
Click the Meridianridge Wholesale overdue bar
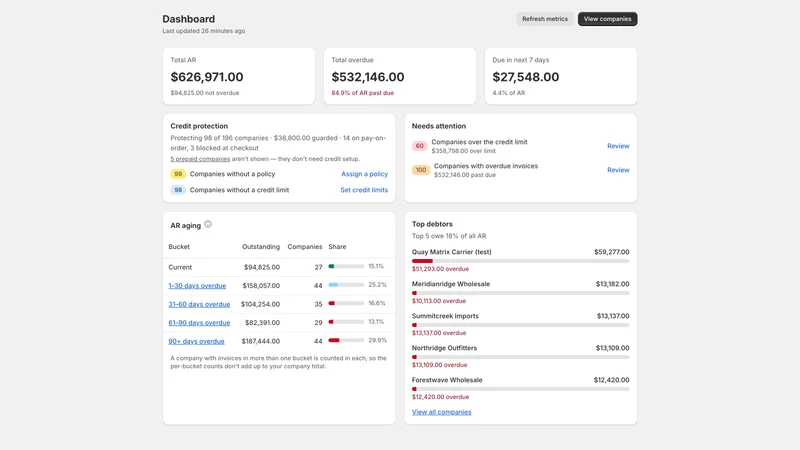[x=520, y=293]
